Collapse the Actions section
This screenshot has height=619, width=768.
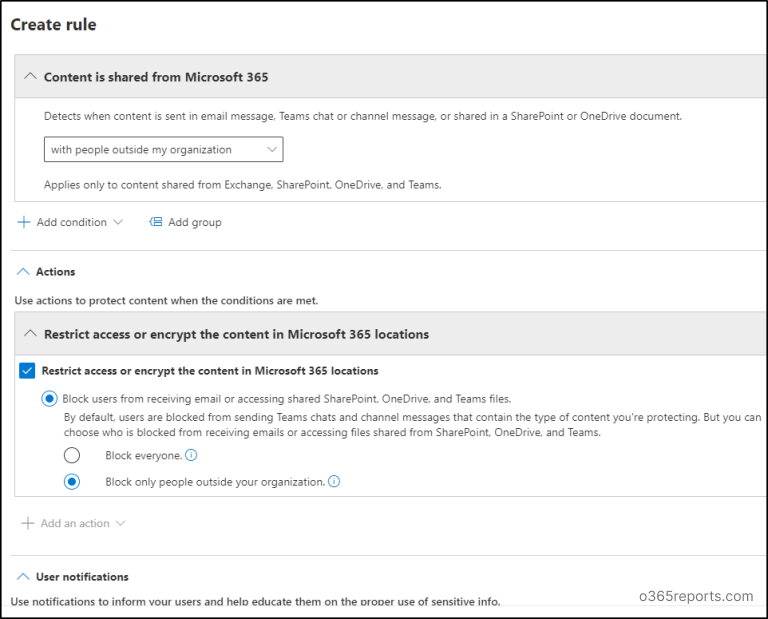23,271
